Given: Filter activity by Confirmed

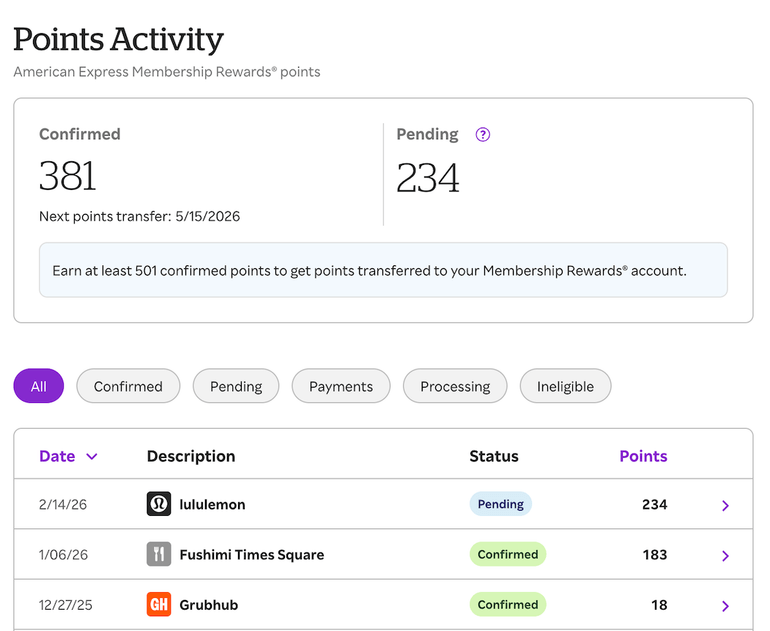Looking at the screenshot, I should pos(128,386).
